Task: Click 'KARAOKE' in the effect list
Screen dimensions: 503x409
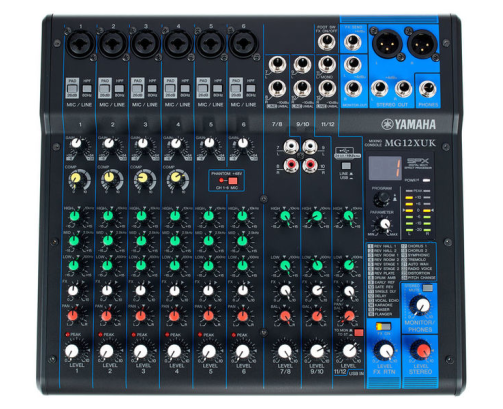Action: [x=383, y=305]
